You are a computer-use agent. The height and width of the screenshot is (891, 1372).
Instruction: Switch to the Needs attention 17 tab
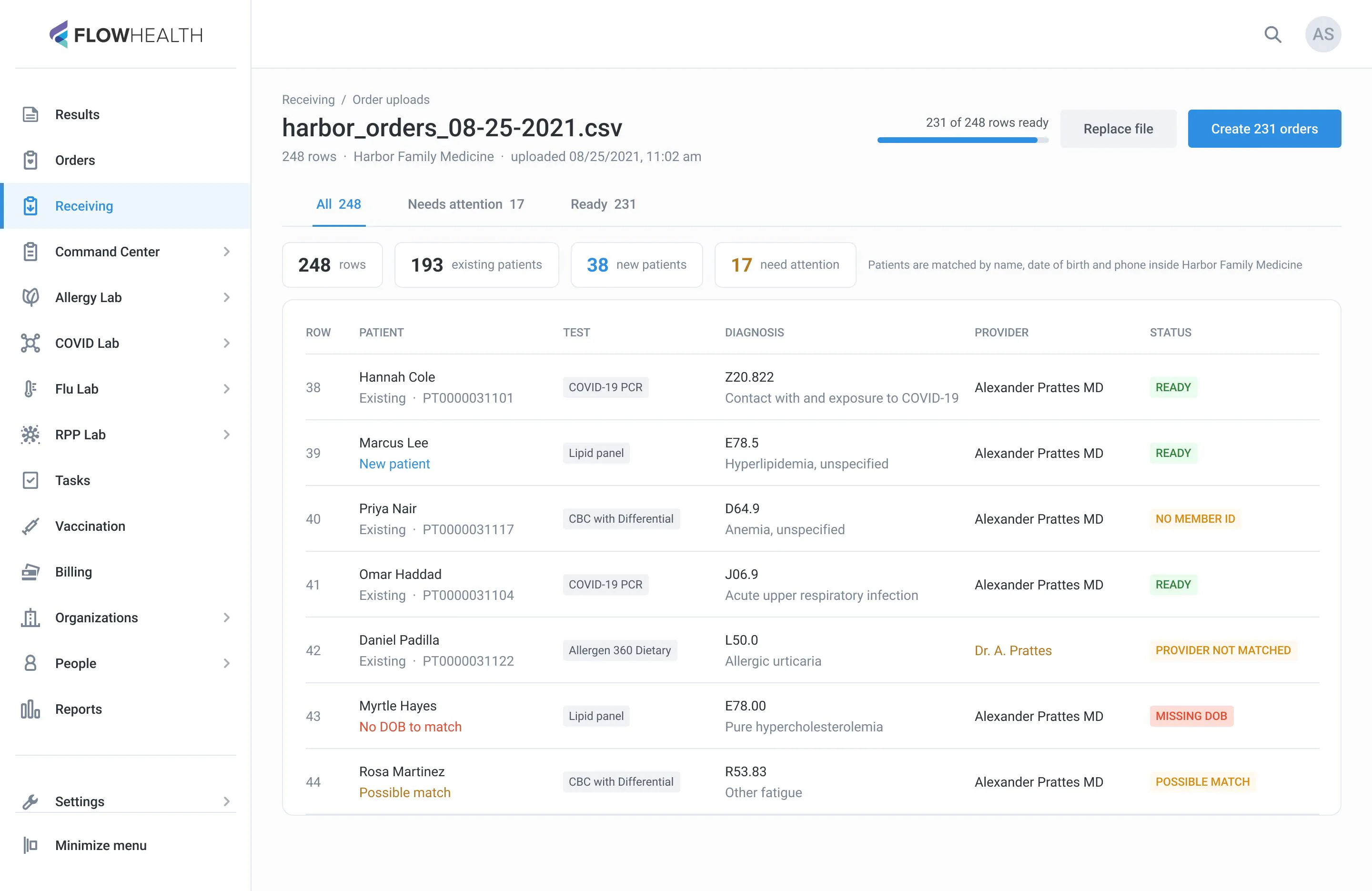[x=466, y=204]
